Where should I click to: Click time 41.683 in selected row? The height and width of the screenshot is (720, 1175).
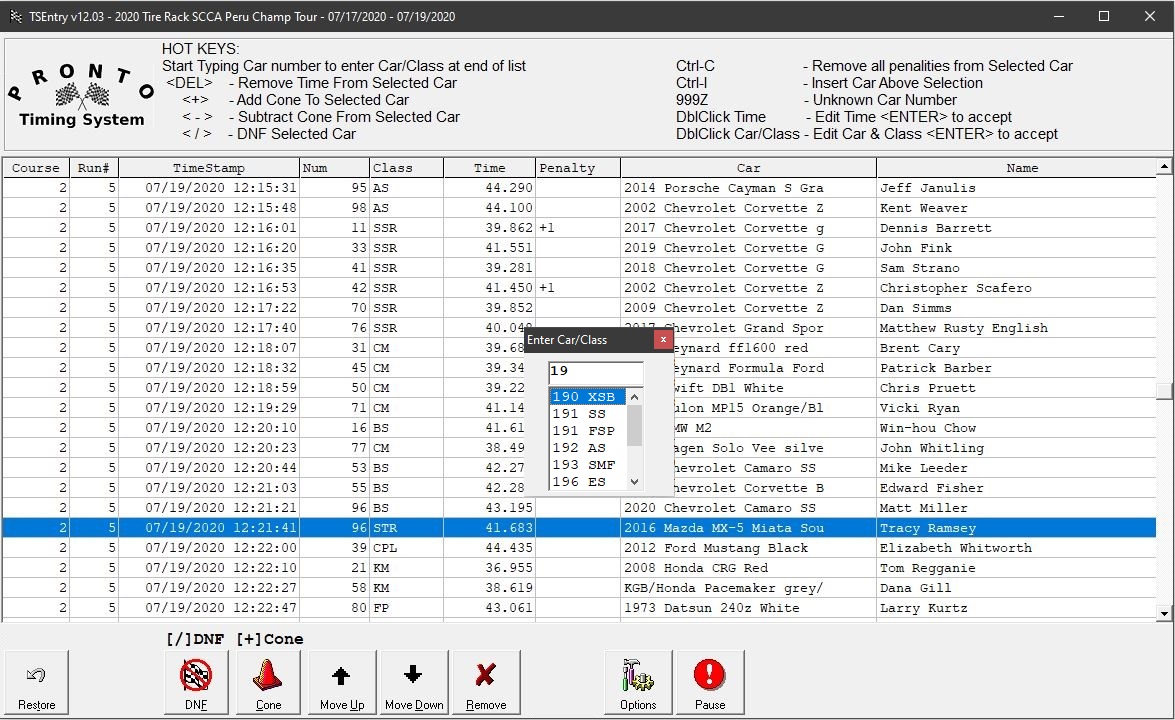[489, 527]
